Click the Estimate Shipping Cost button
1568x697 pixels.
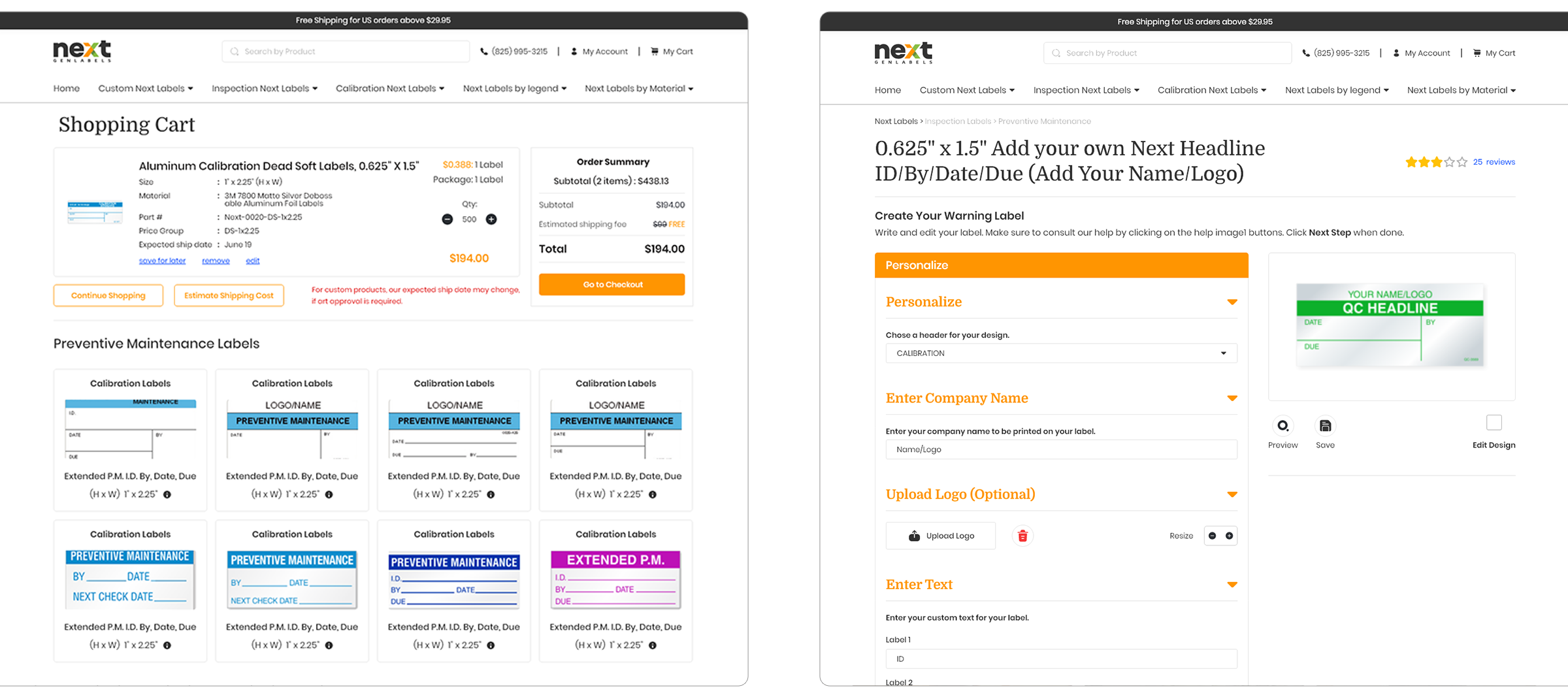click(x=229, y=295)
